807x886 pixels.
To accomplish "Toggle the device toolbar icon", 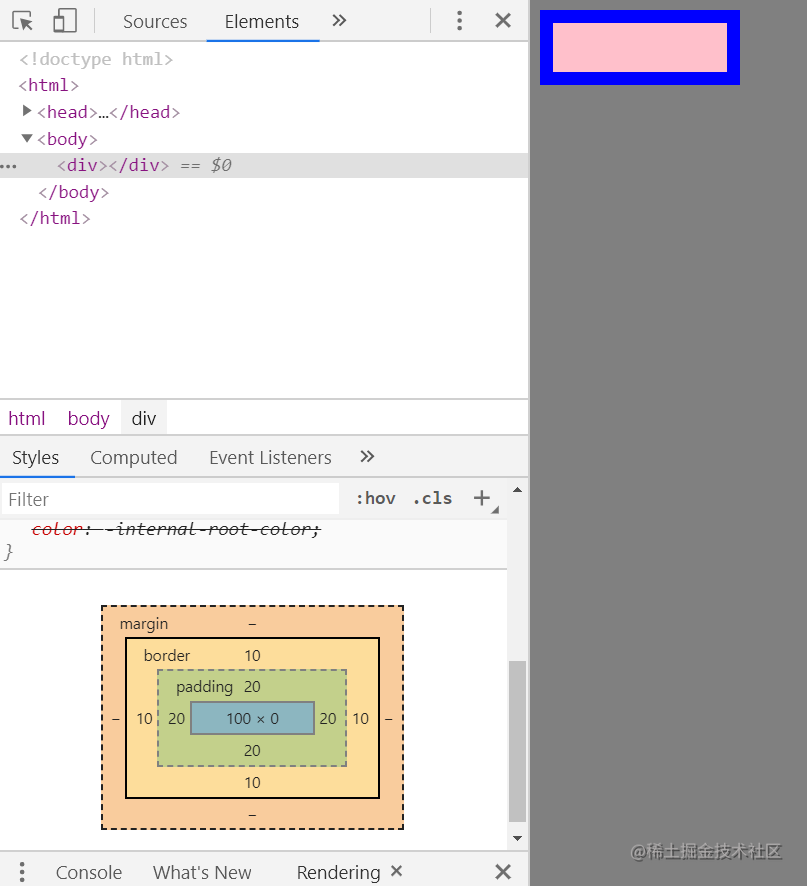I will point(65,21).
